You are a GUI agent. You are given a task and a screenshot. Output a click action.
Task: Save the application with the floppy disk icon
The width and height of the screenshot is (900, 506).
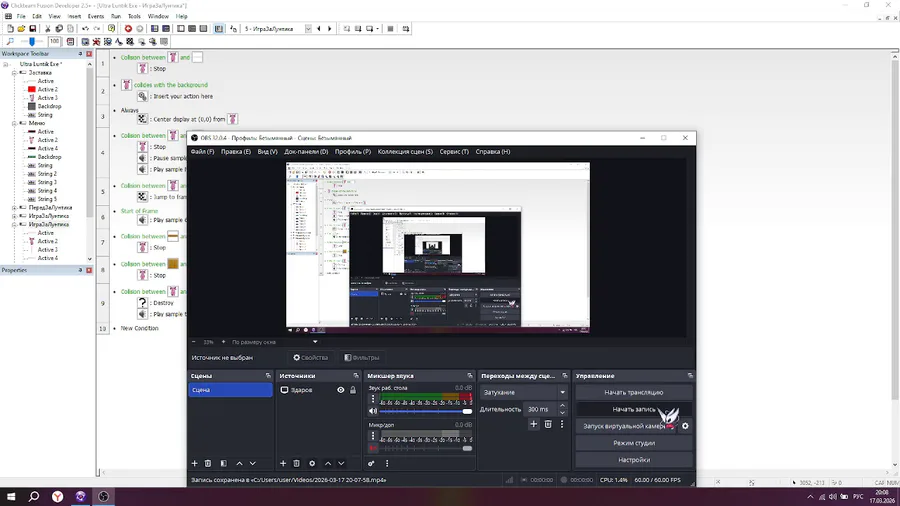pos(33,29)
